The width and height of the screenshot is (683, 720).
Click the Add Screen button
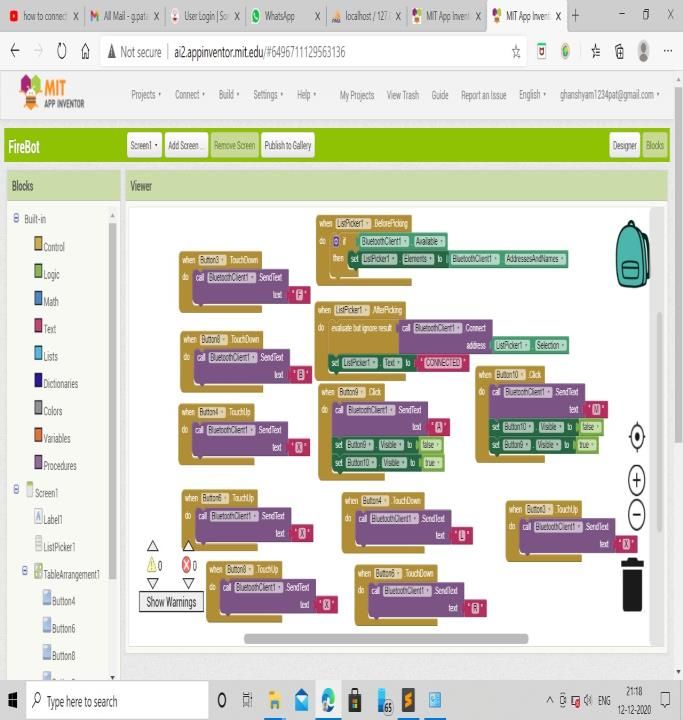point(186,145)
